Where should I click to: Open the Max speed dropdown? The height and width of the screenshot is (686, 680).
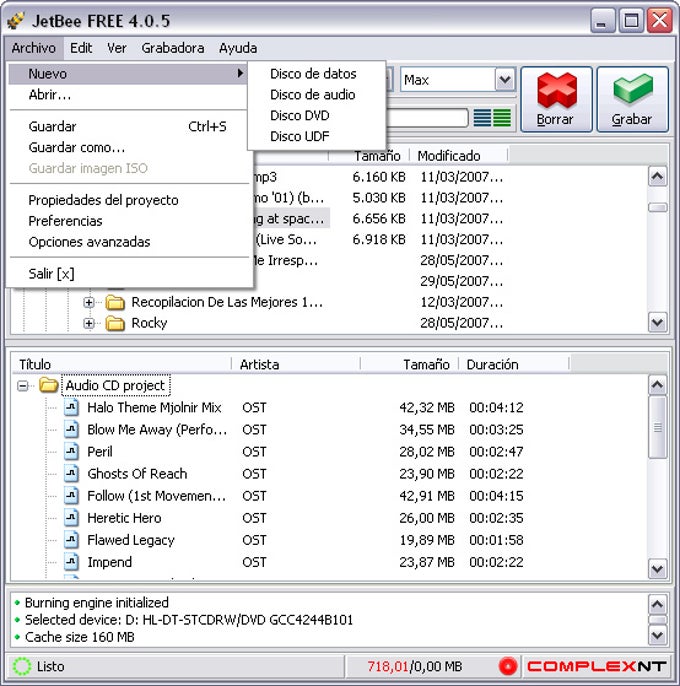(x=505, y=80)
